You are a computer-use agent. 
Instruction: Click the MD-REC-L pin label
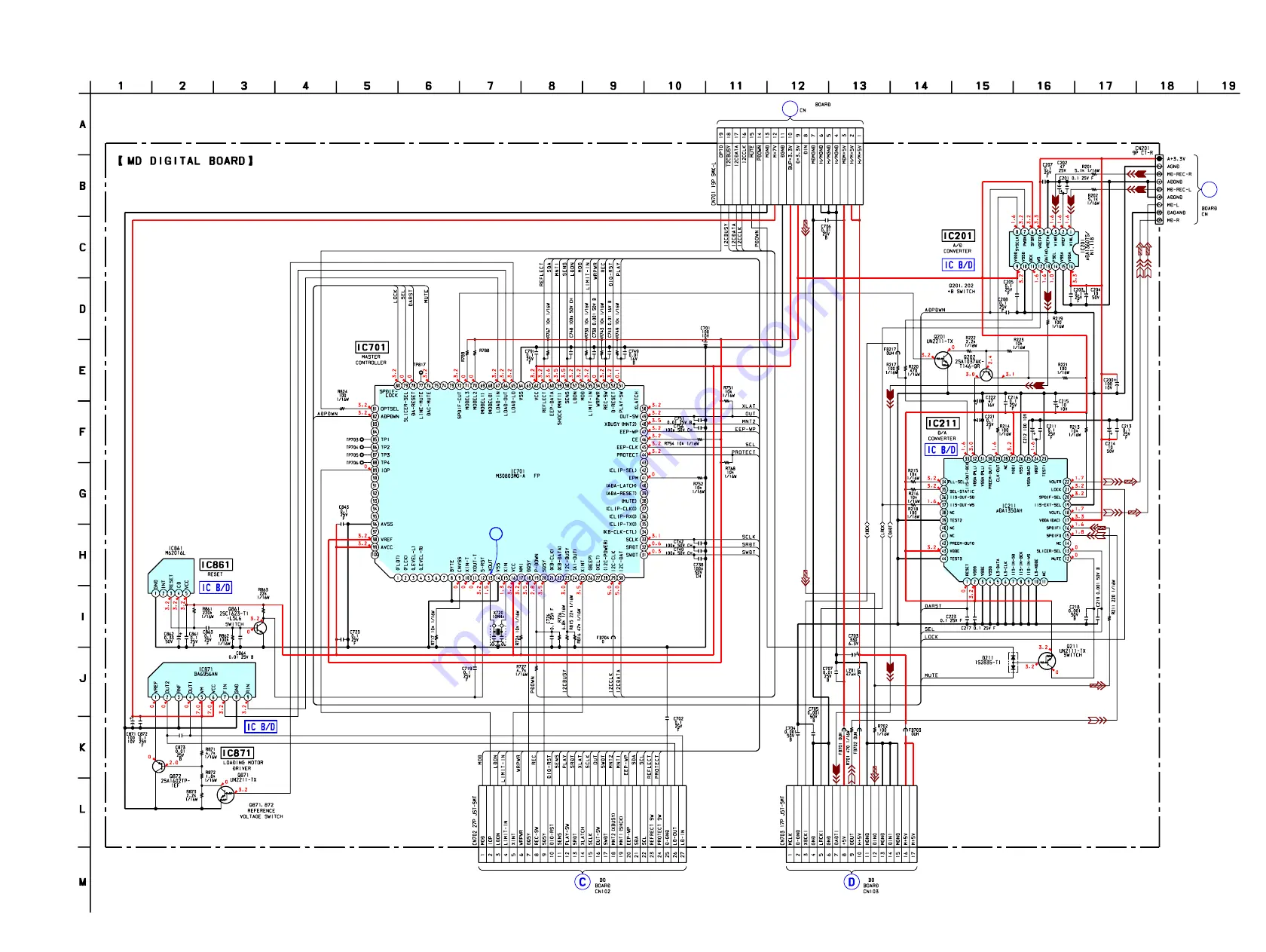pyautogui.click(x=1179, y=190)
